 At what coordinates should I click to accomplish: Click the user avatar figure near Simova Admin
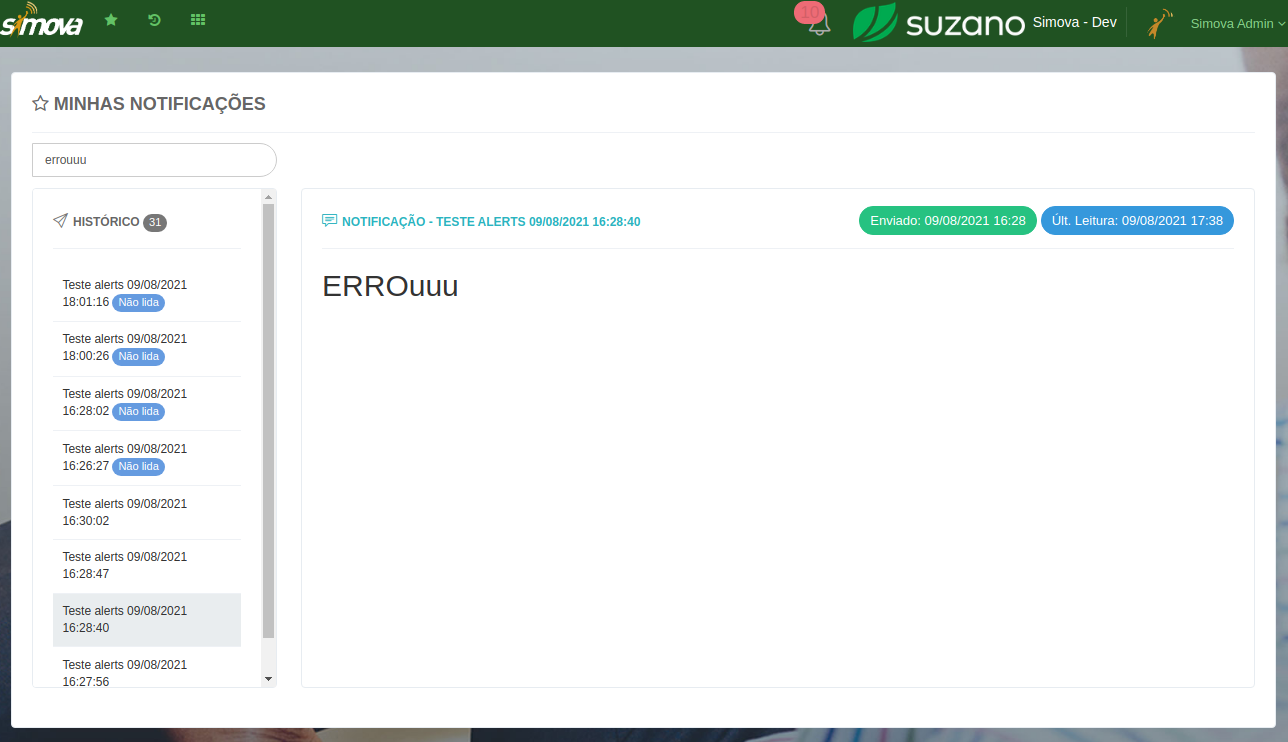1158,21
